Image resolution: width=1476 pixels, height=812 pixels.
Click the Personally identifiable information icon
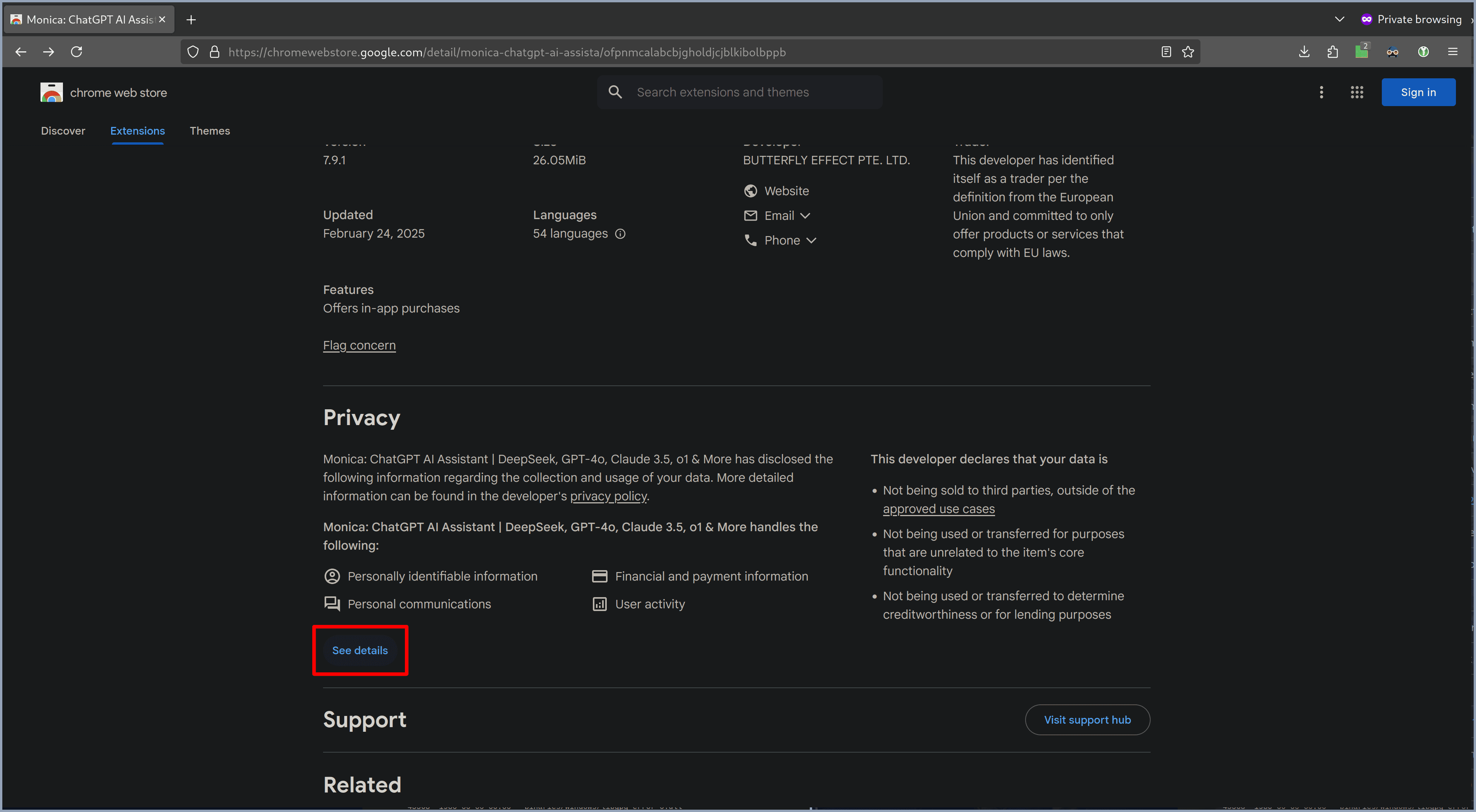[332, 576]
